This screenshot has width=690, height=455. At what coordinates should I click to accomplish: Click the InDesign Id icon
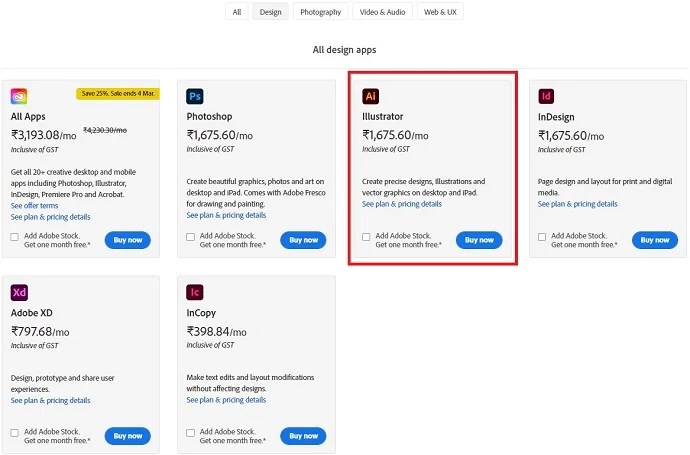pos(546,97)
